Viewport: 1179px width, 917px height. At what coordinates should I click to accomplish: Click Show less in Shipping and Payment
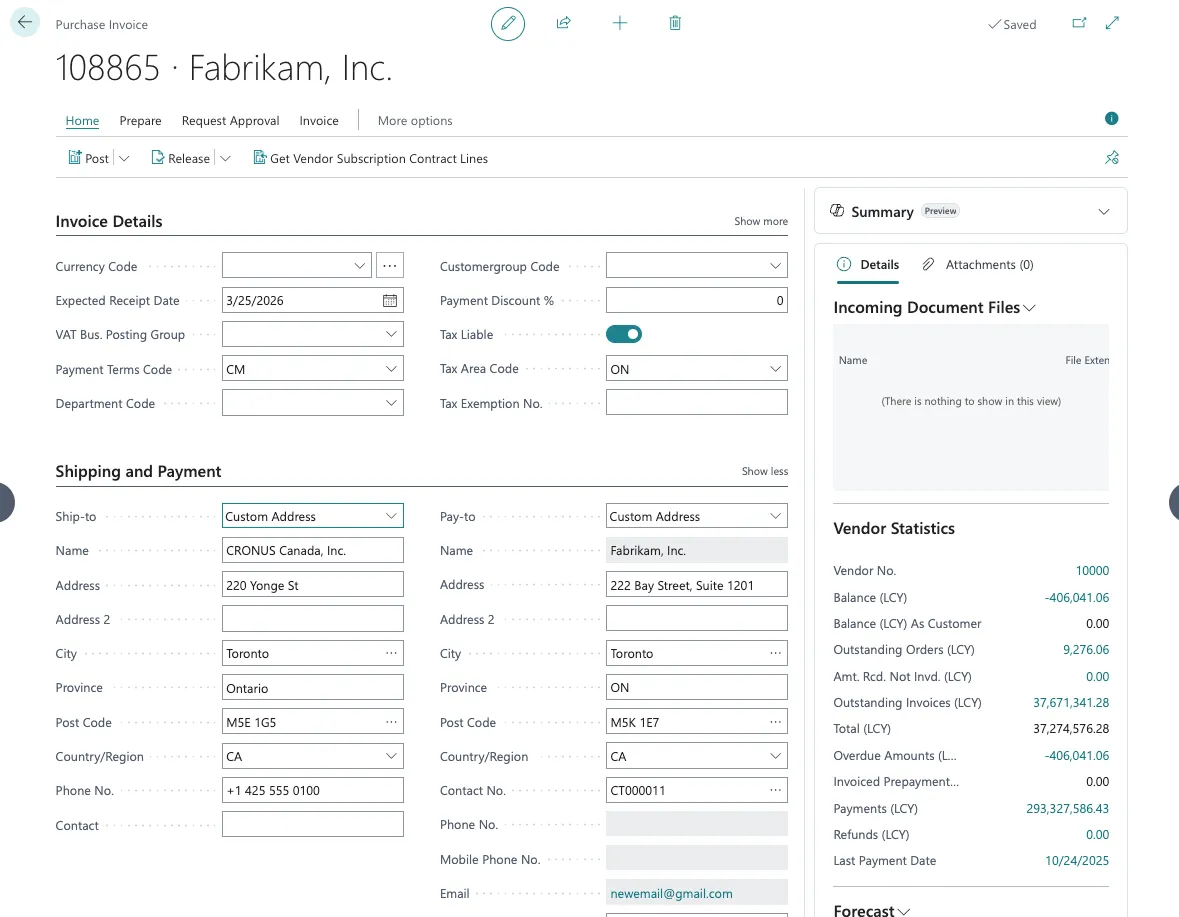[x=765, y=471]
